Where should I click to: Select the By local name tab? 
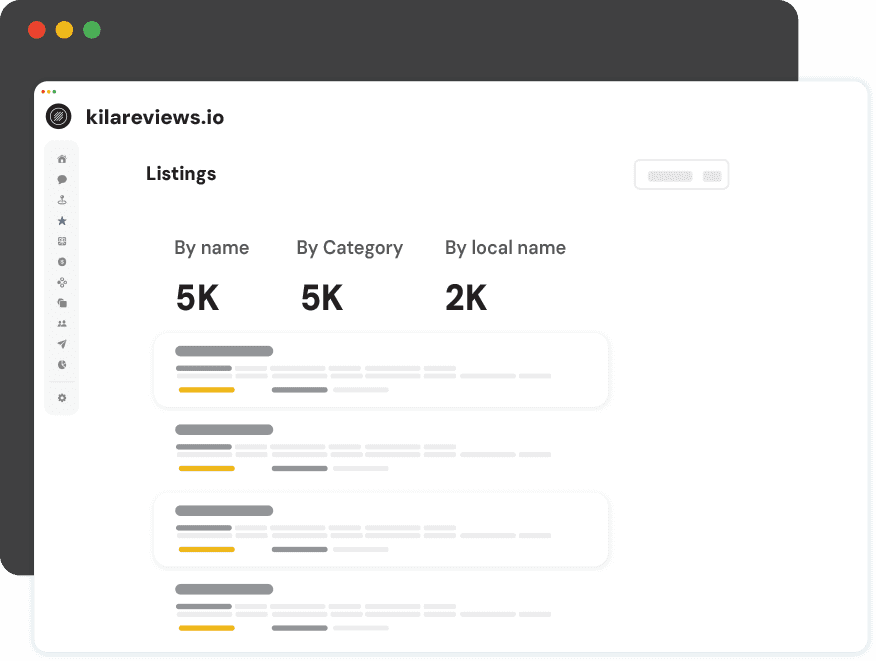(x=505, y=248)
